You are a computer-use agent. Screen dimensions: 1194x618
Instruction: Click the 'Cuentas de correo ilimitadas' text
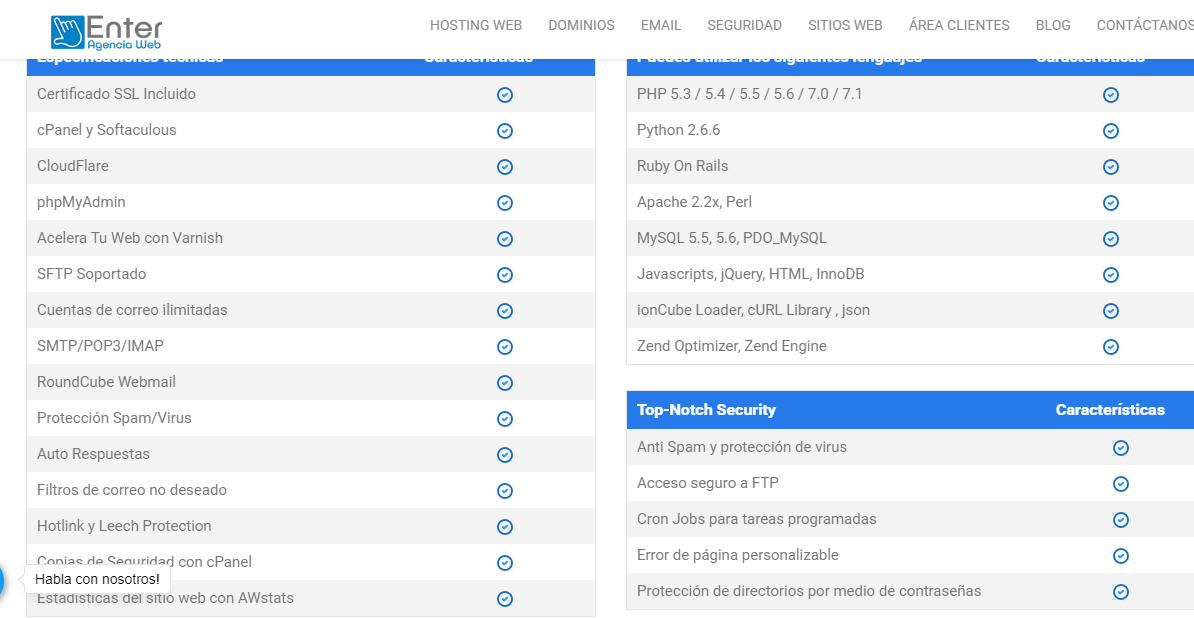[x=132, y=311]
